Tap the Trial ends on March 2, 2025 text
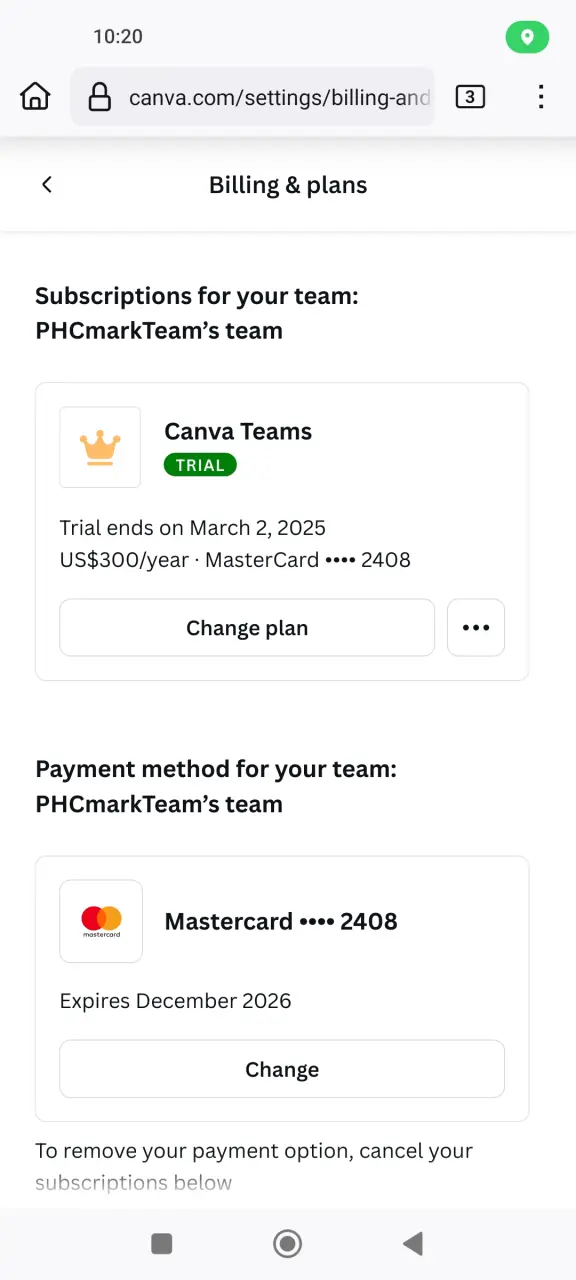 [x=193, y=527]
